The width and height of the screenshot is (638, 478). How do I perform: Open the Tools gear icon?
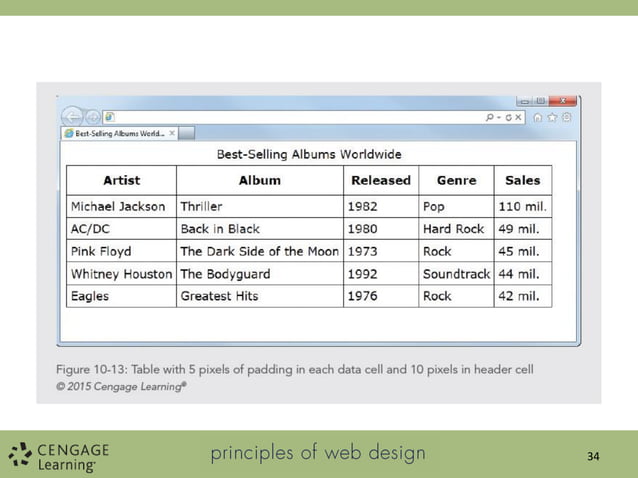(x=566, y=117)
